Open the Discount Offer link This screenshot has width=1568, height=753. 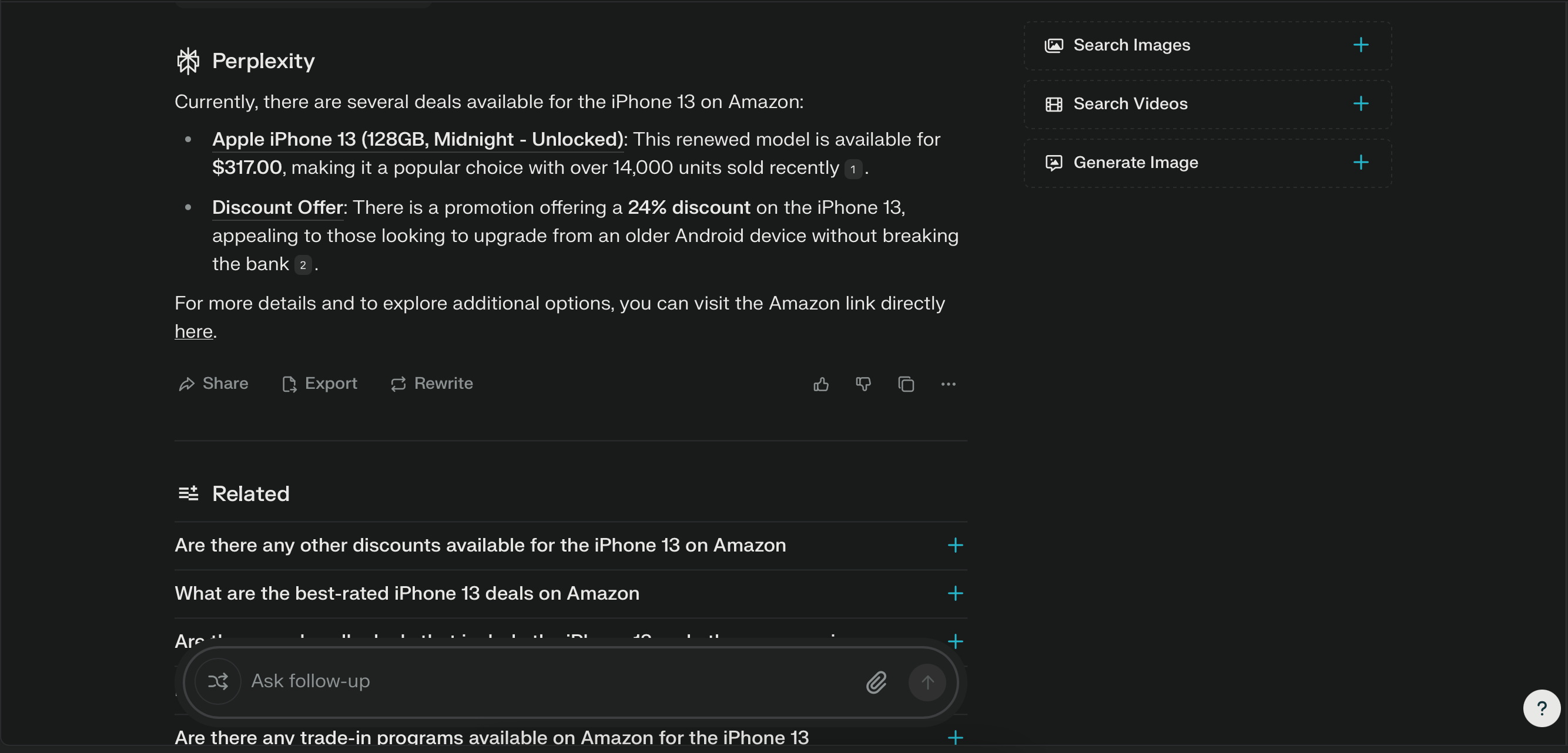click(x=277, y=208)
